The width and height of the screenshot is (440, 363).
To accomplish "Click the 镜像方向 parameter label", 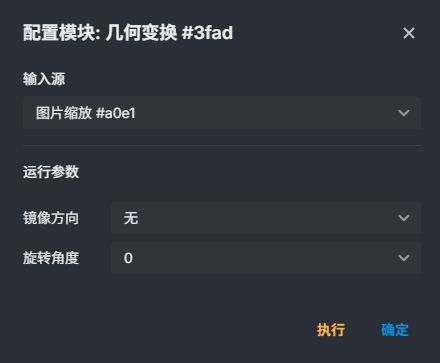I will (x=51, y=218).
